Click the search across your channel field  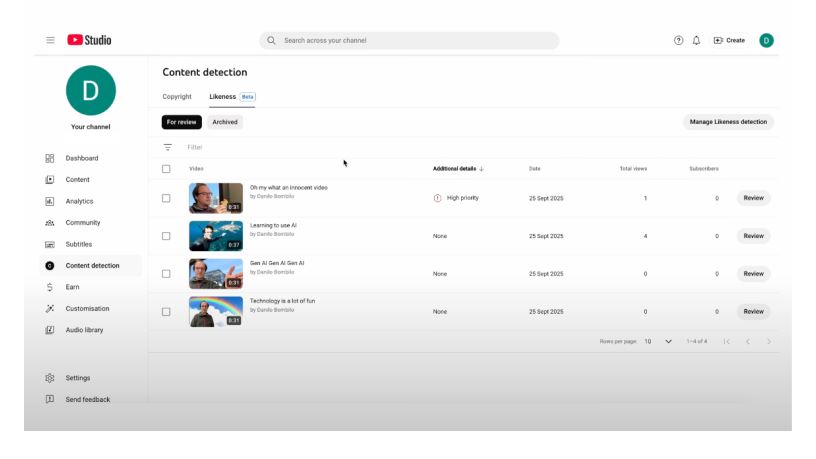(x=409, y=40)
